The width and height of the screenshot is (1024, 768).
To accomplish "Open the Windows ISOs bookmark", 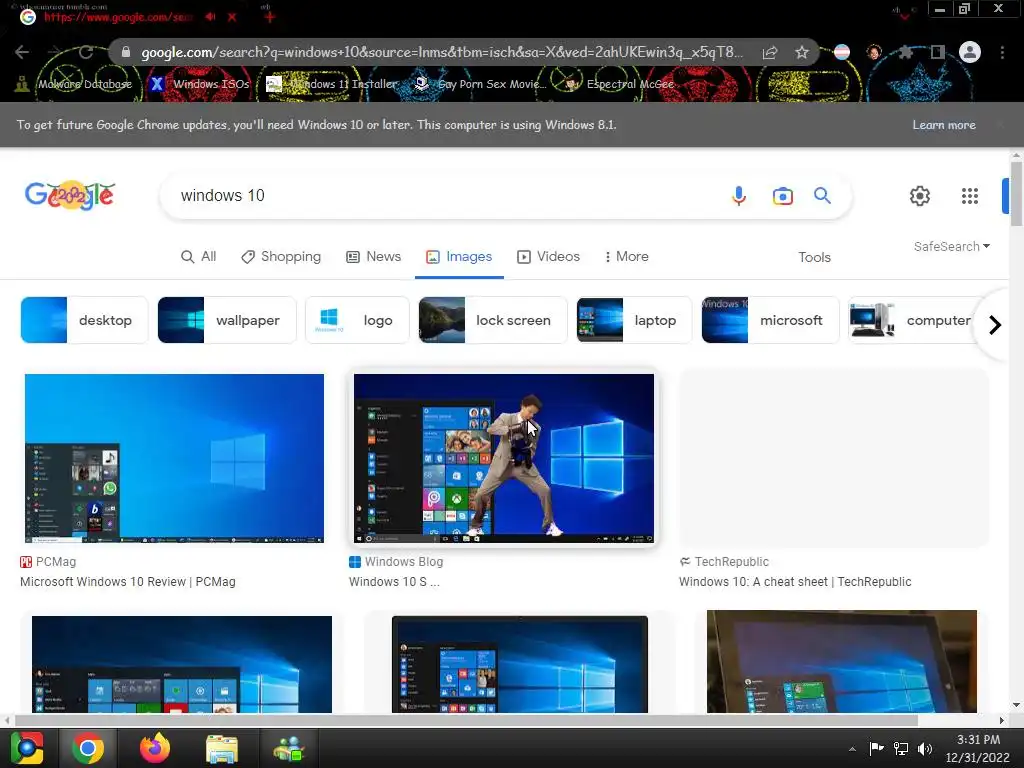I will pyautogui.click(x=200, y=84).
